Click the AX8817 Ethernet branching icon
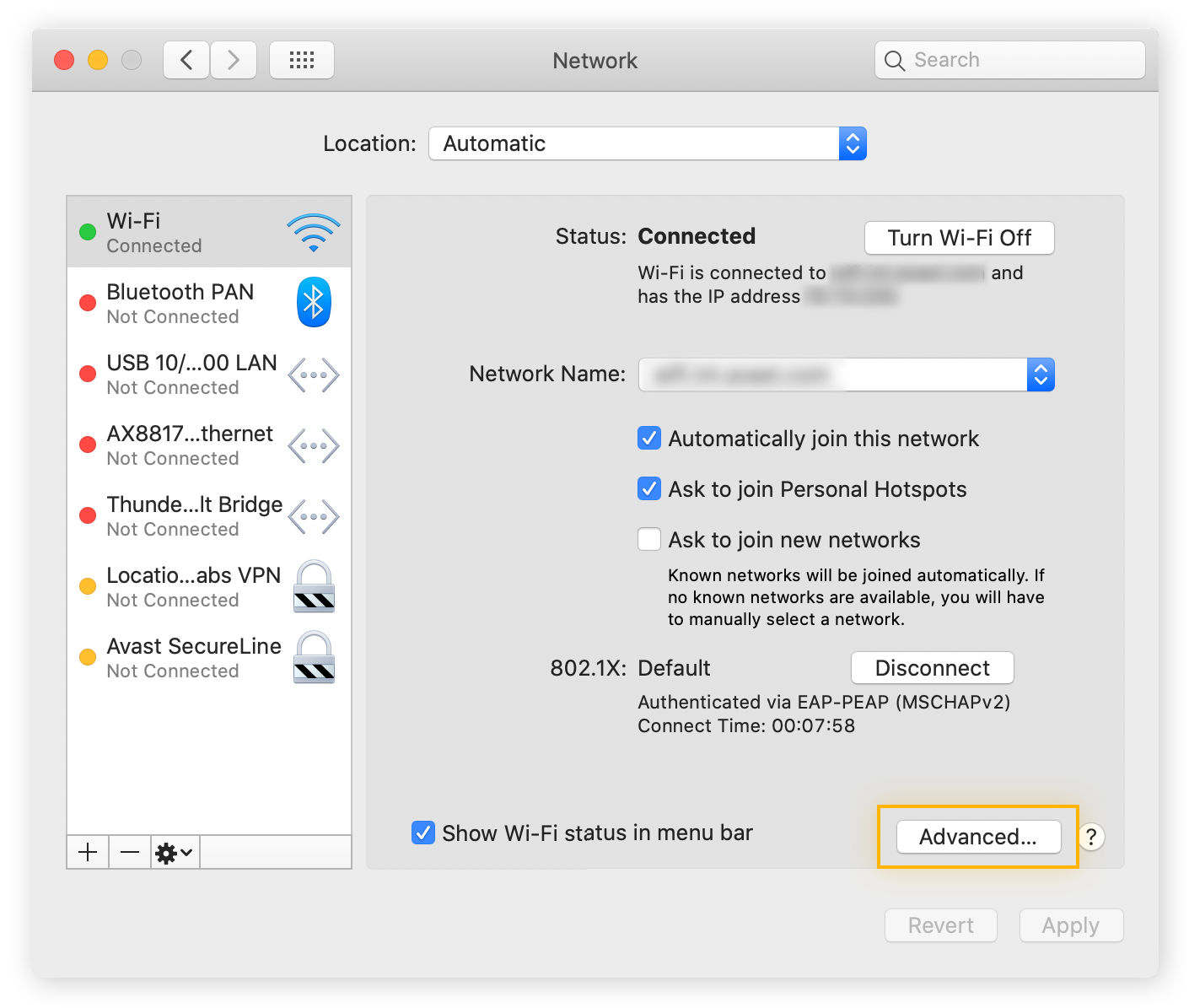Viewport: 1189px width, 1008px height. tap(313, 445)
